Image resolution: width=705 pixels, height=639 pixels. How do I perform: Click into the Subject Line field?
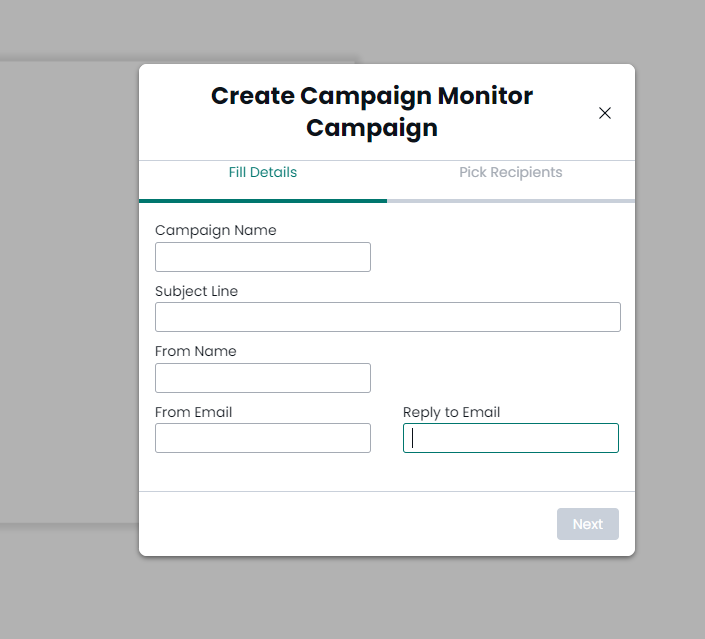click(x=388, y=317)
